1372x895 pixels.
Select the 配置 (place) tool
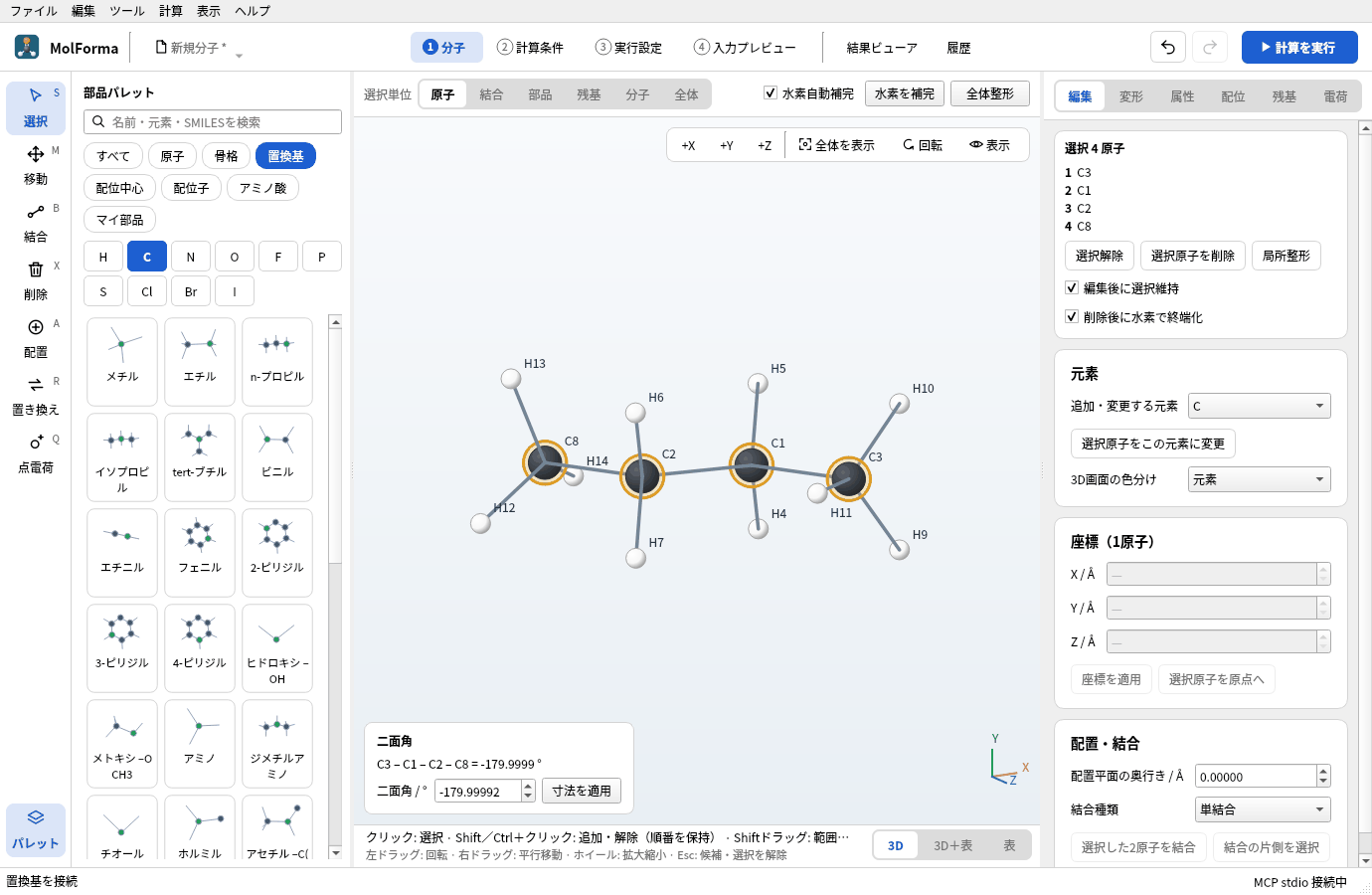click(36, 338)
